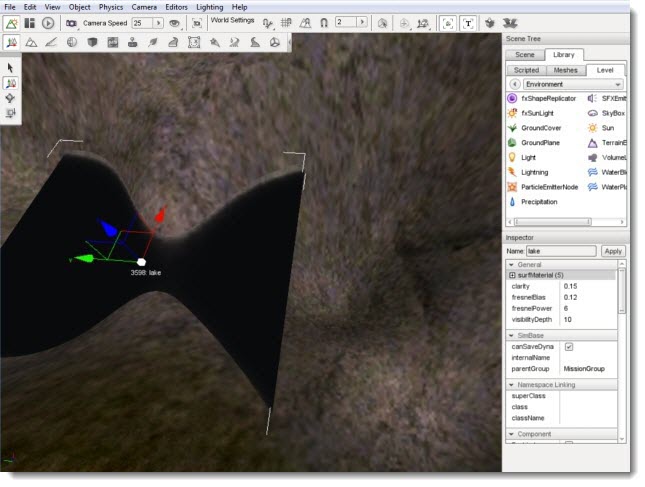
Task: Select the Decal Road Editor tool
Action: point(255,42)
